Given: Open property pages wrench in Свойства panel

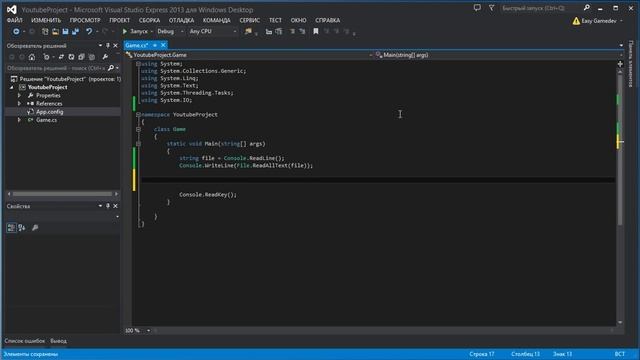Looking at the screenshot, I should click(35, 228).
